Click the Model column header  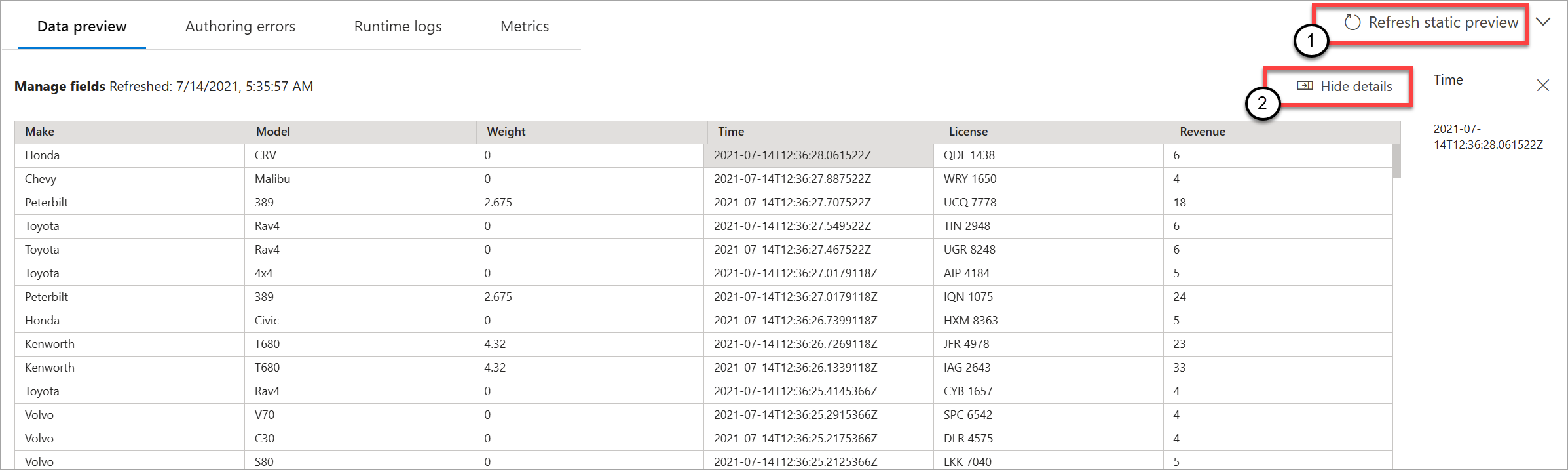click(272, 132)
